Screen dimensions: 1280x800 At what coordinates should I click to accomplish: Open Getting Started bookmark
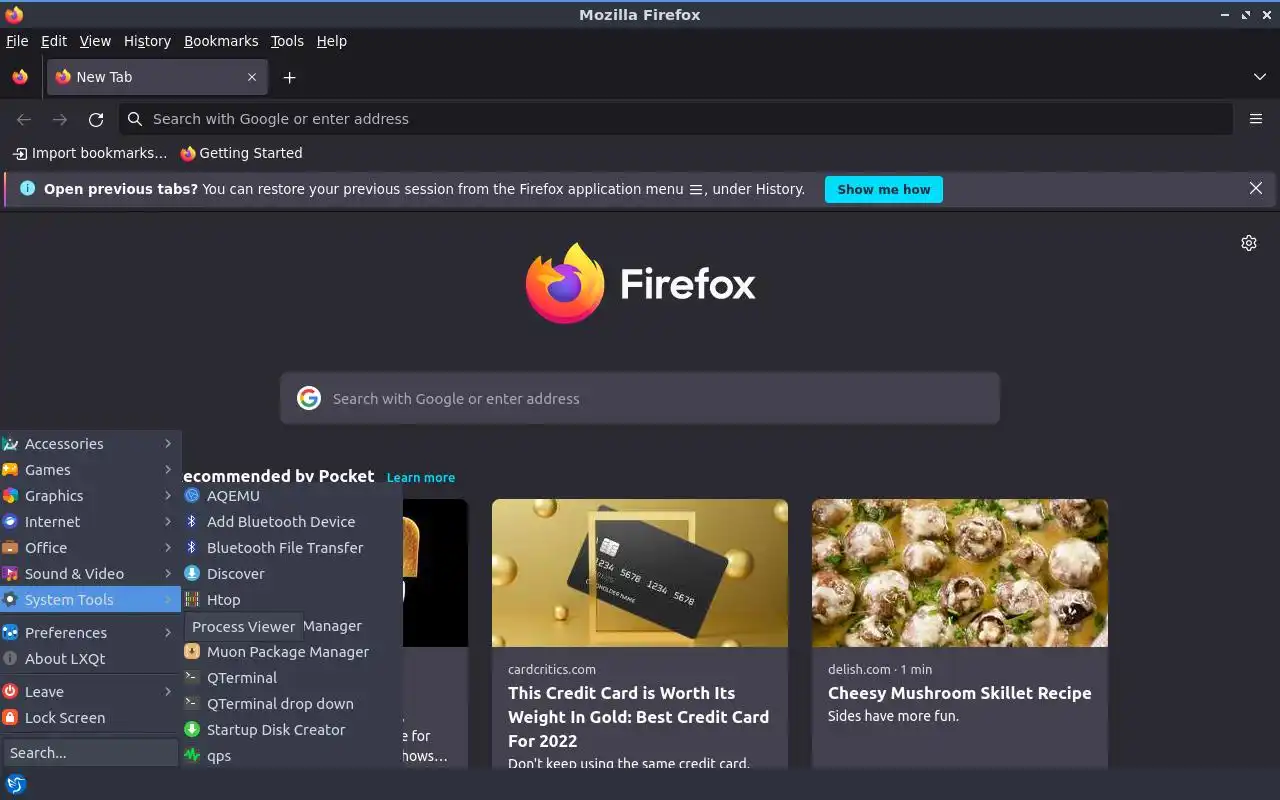pyautogui.click(x=241, y=153)
